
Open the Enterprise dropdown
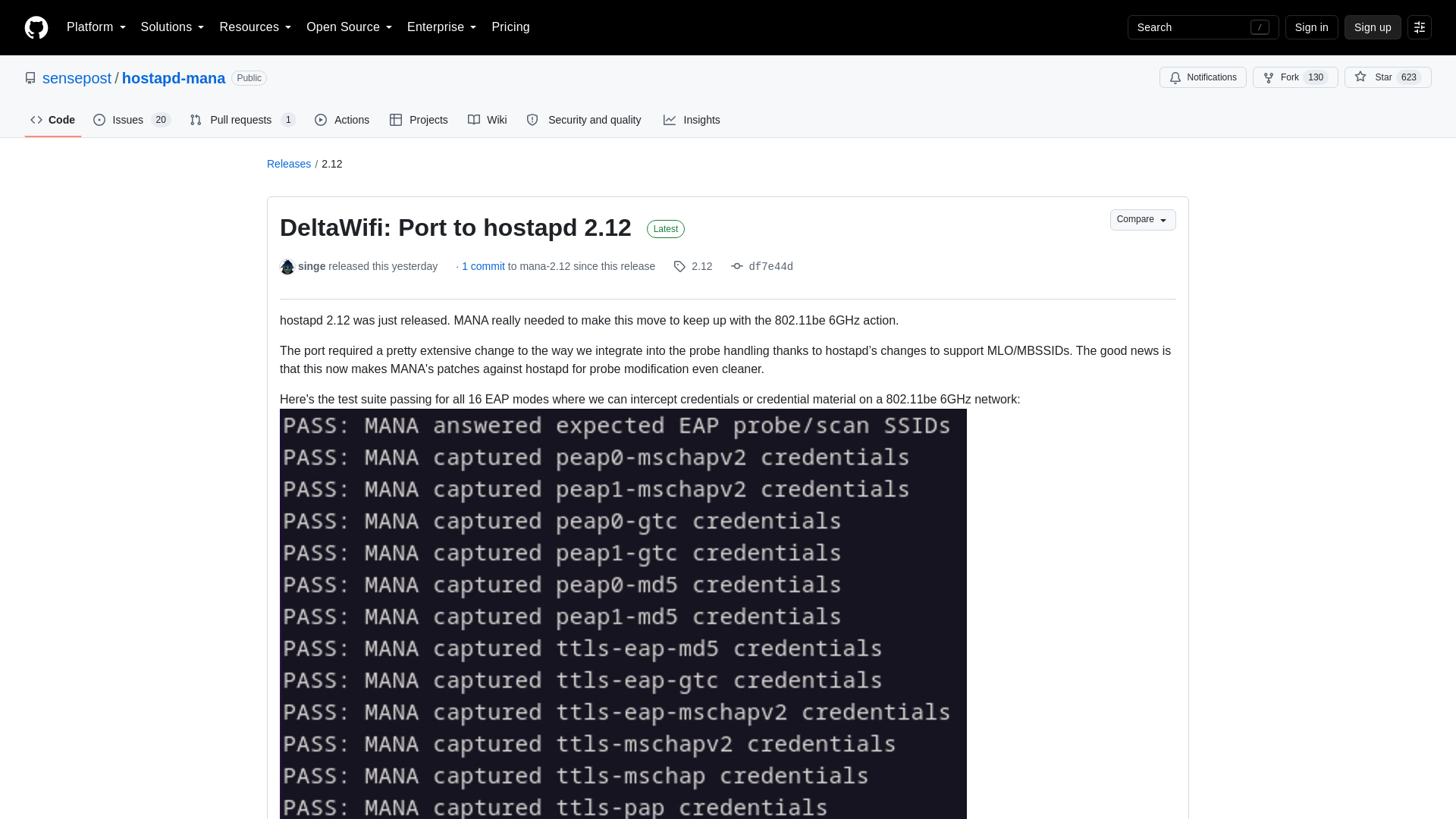[x=441, y=27]
